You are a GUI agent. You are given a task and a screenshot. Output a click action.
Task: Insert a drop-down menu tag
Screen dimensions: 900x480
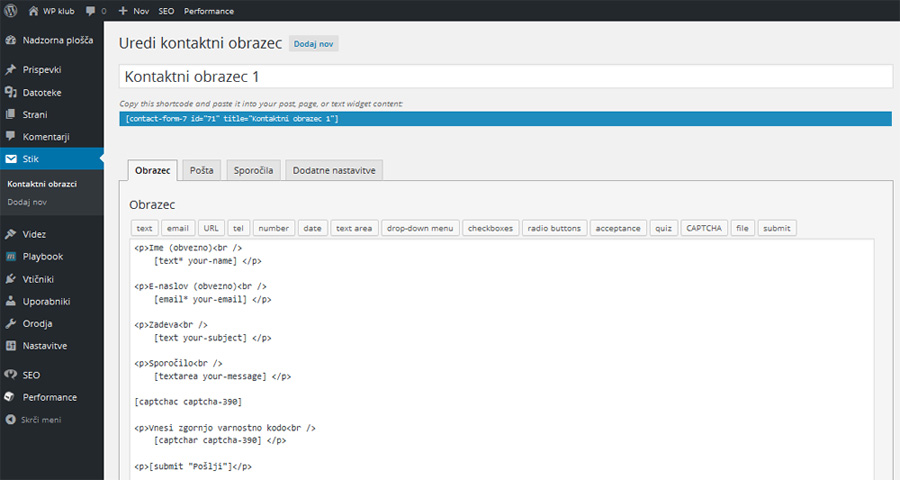(419, 228)
